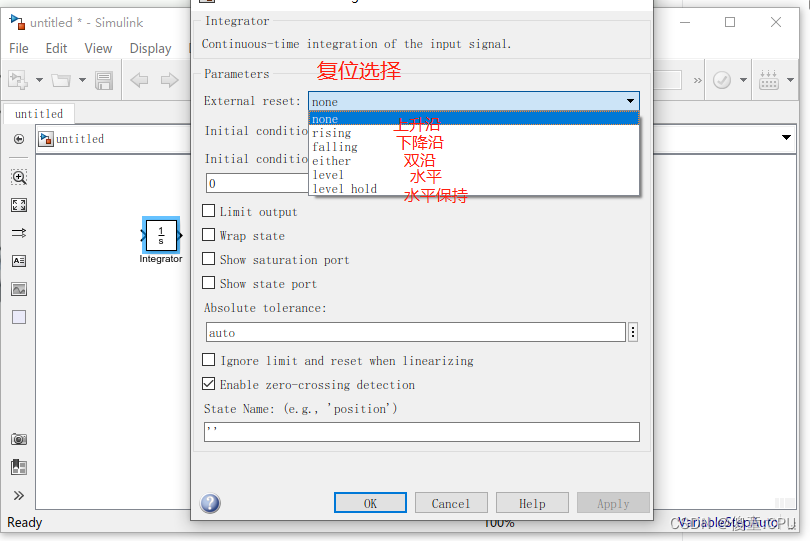810x541 pixels.
Task: Click the Cancel button
Action: click(451, 503)
